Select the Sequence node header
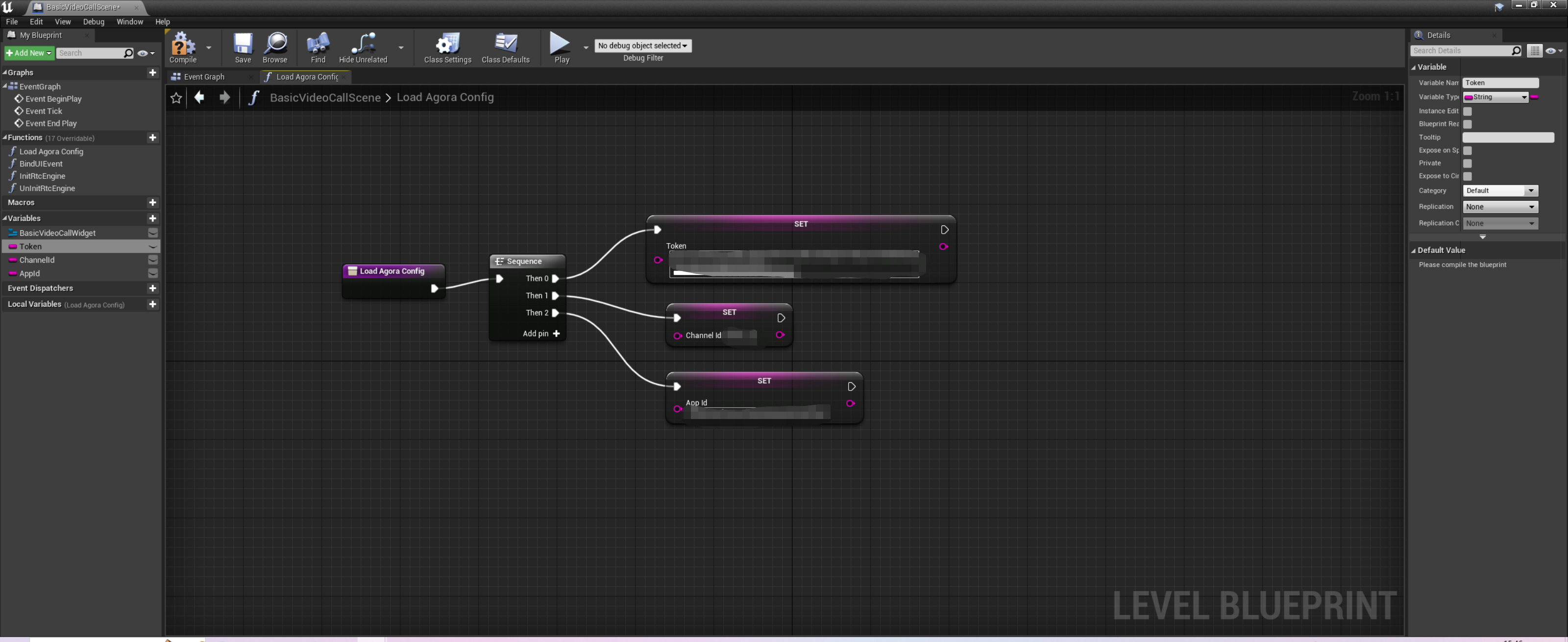 527,261
